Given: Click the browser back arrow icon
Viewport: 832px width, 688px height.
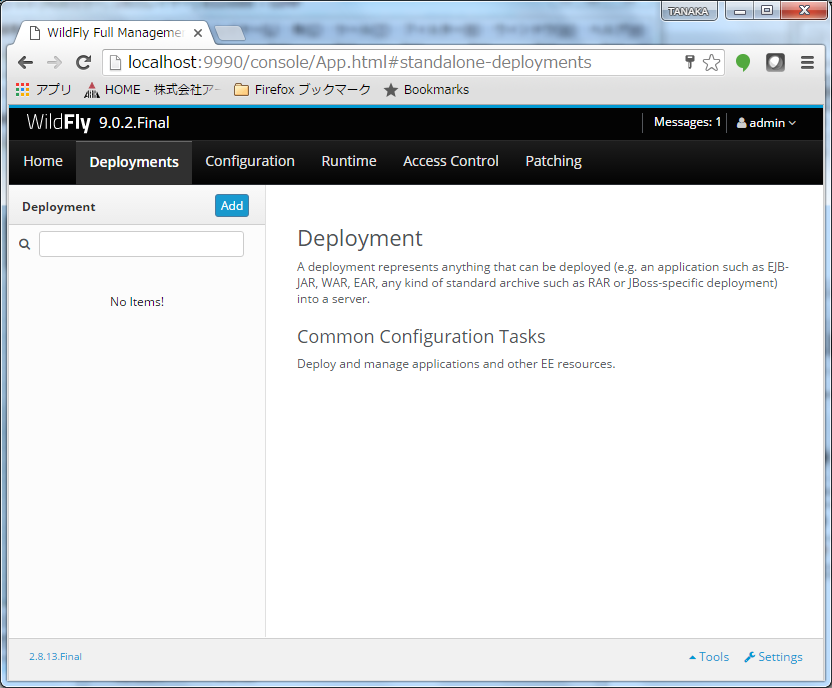Looking at the screenshot, I should click(25, 63).
